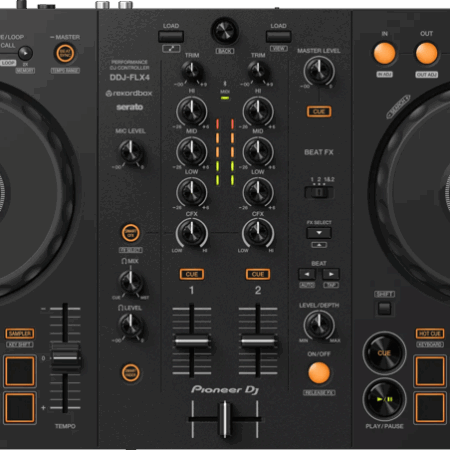Click the BEAT FX section label
This screenshot has height=450, width=450.
click(x=319, y=152)
